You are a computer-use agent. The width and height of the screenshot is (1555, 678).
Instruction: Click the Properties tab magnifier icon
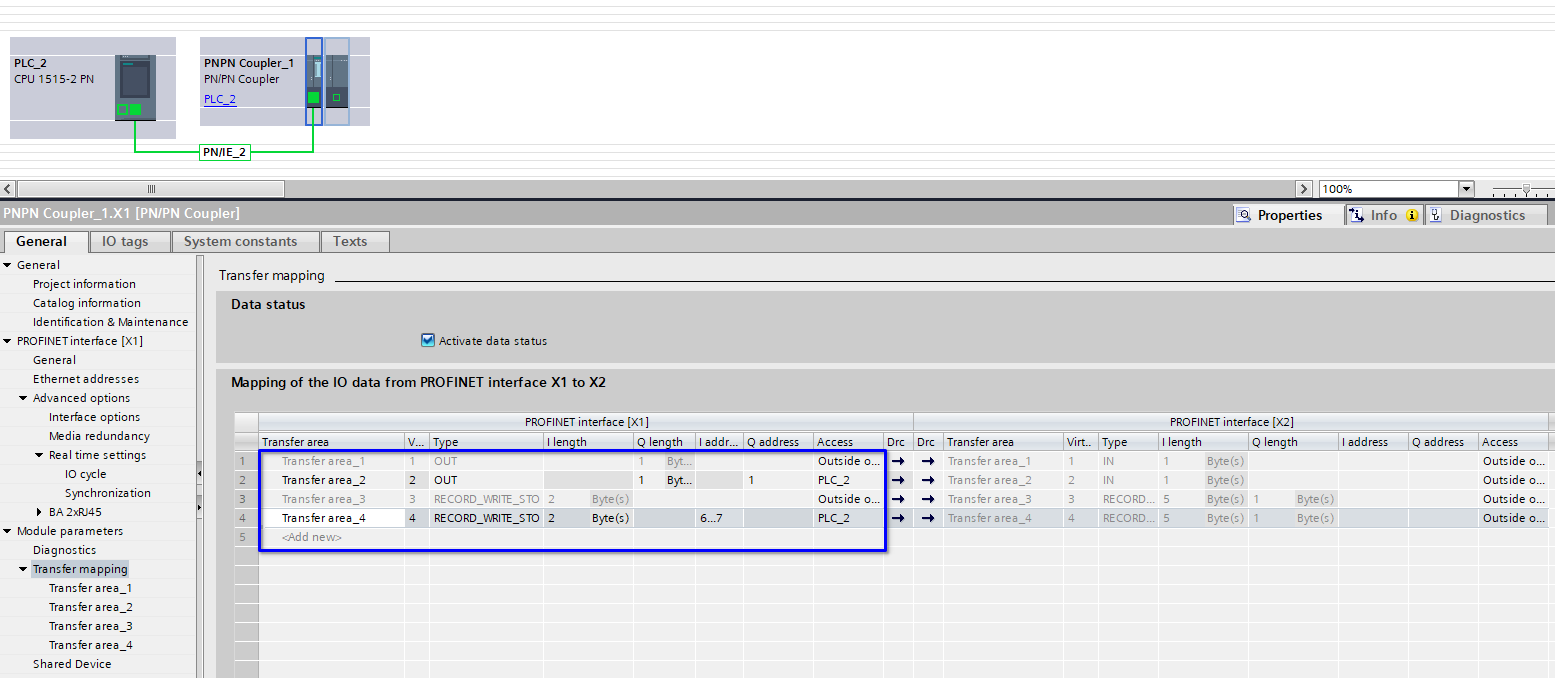point(1243,215)
